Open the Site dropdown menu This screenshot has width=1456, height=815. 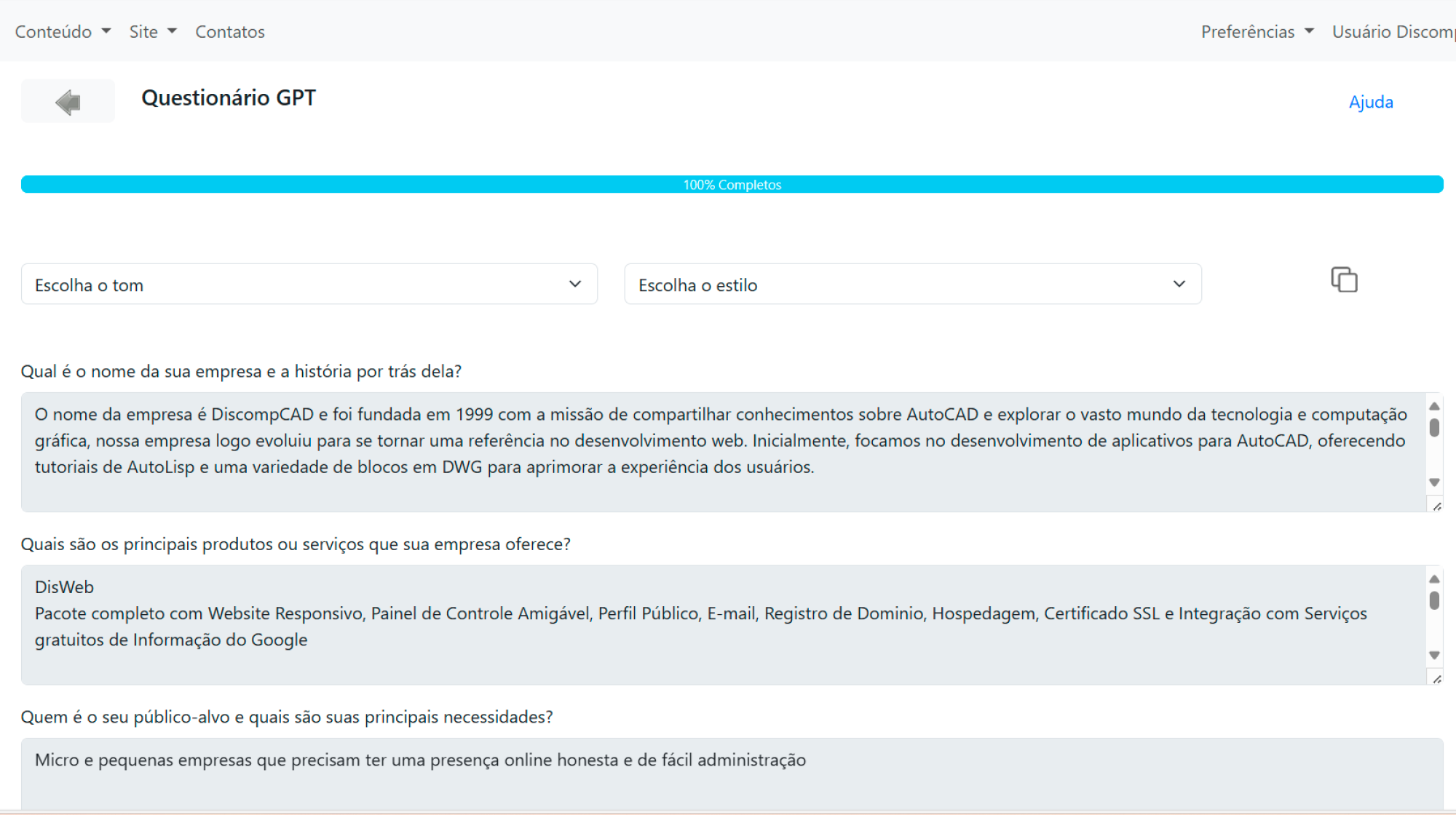pos(153,31)
